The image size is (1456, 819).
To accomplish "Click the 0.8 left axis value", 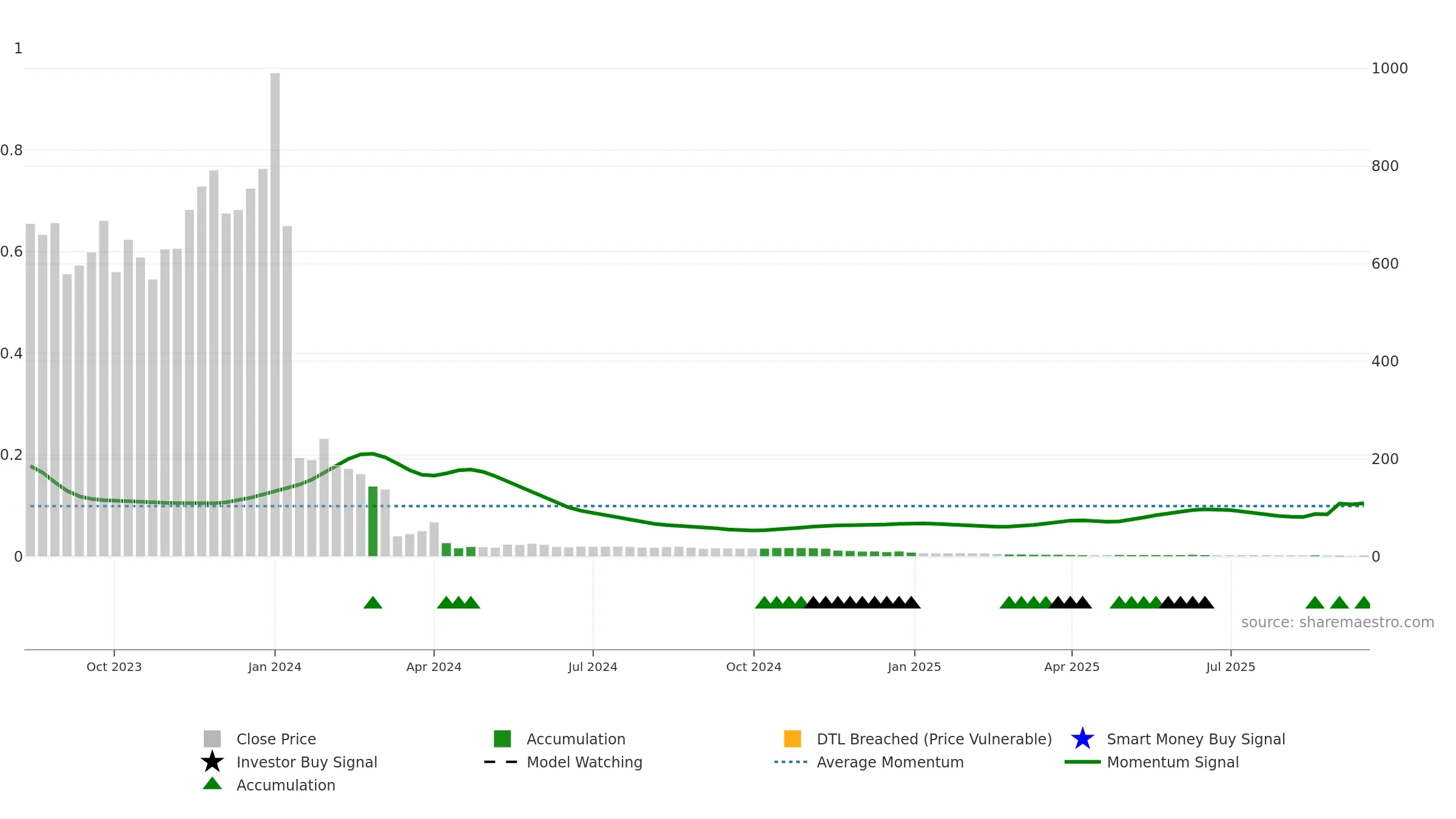I will point(12,150).
